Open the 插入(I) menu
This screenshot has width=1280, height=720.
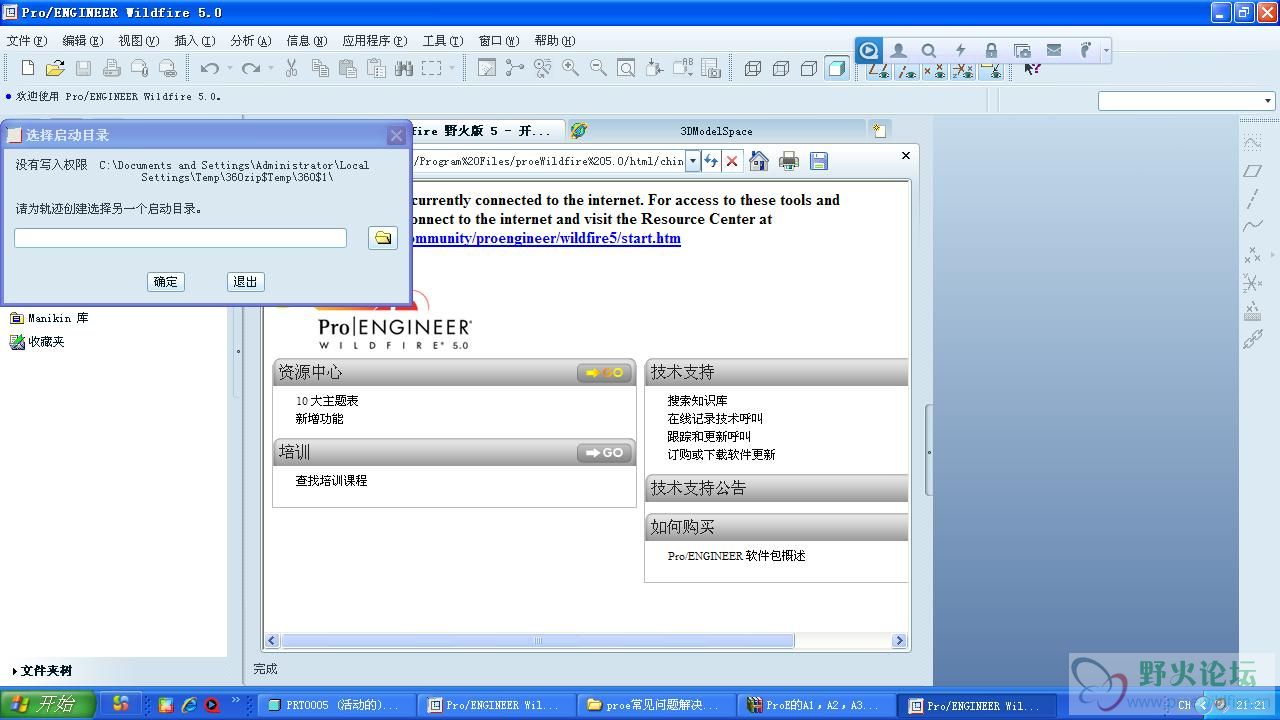[194, 41]
